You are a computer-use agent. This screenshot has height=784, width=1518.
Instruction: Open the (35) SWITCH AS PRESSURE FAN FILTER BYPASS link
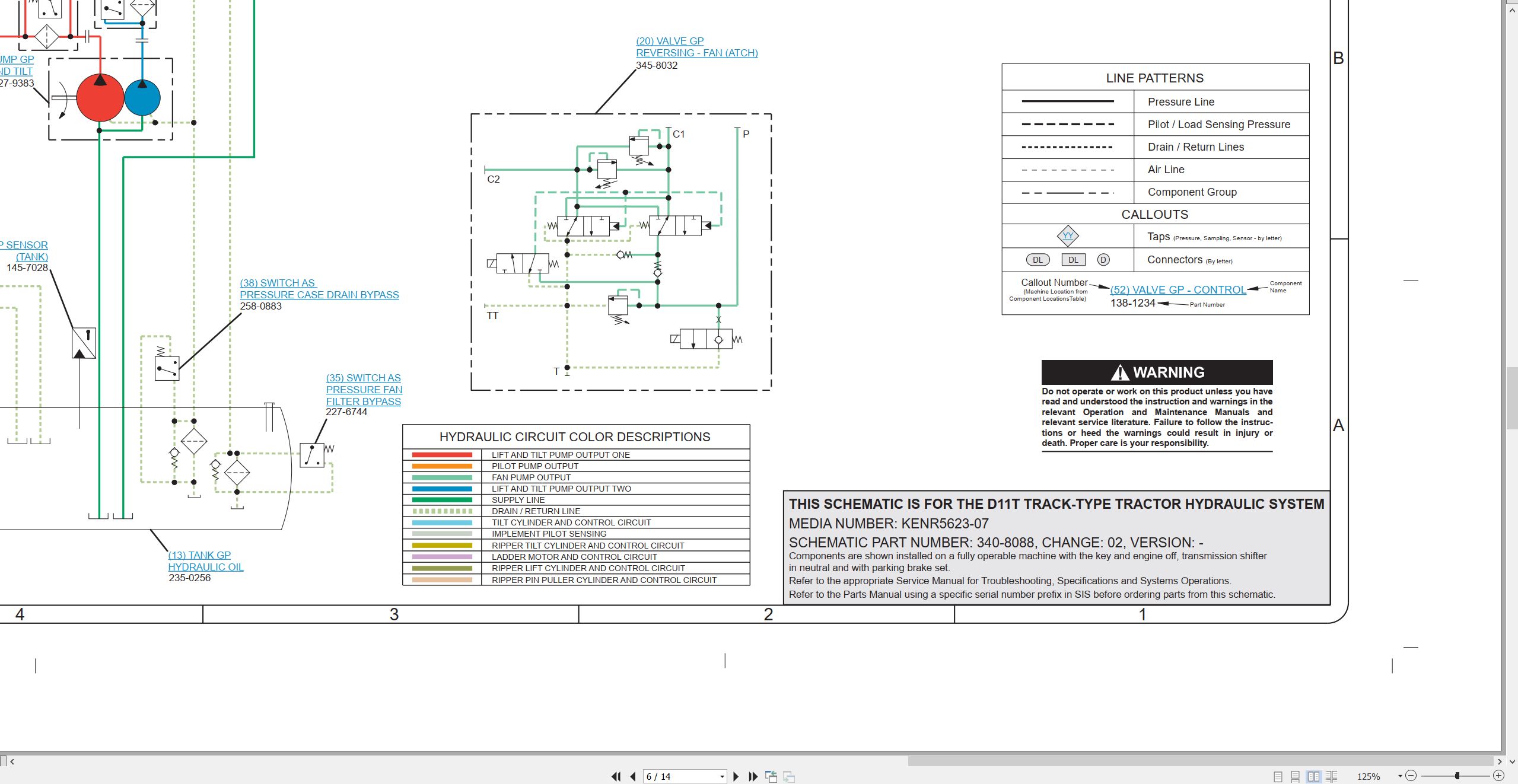[x=364, y=390]
